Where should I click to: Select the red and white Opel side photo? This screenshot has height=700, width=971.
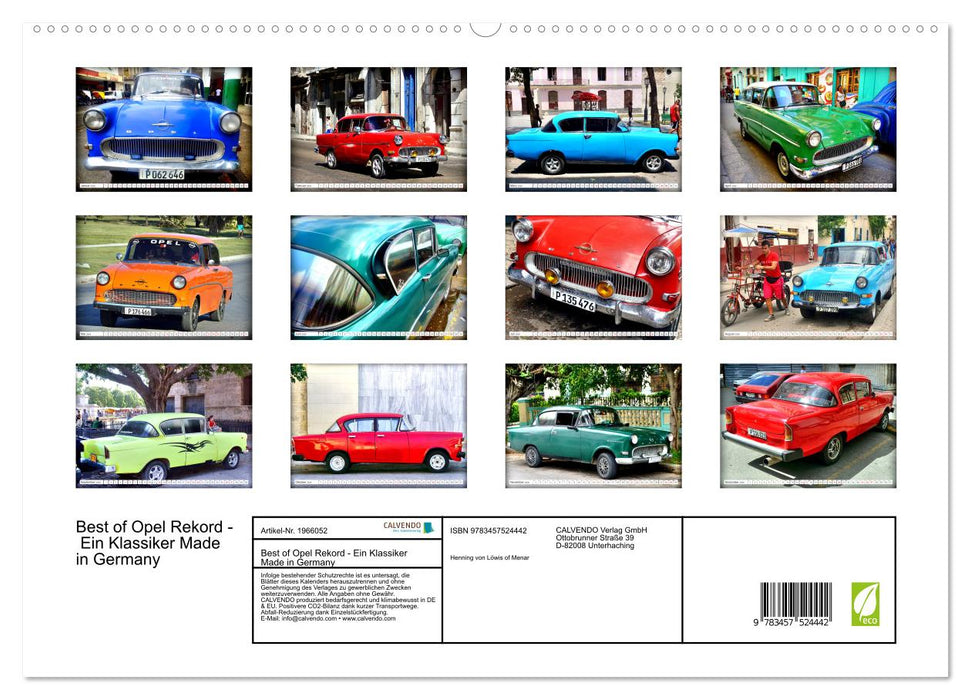[x=378, y=425]
